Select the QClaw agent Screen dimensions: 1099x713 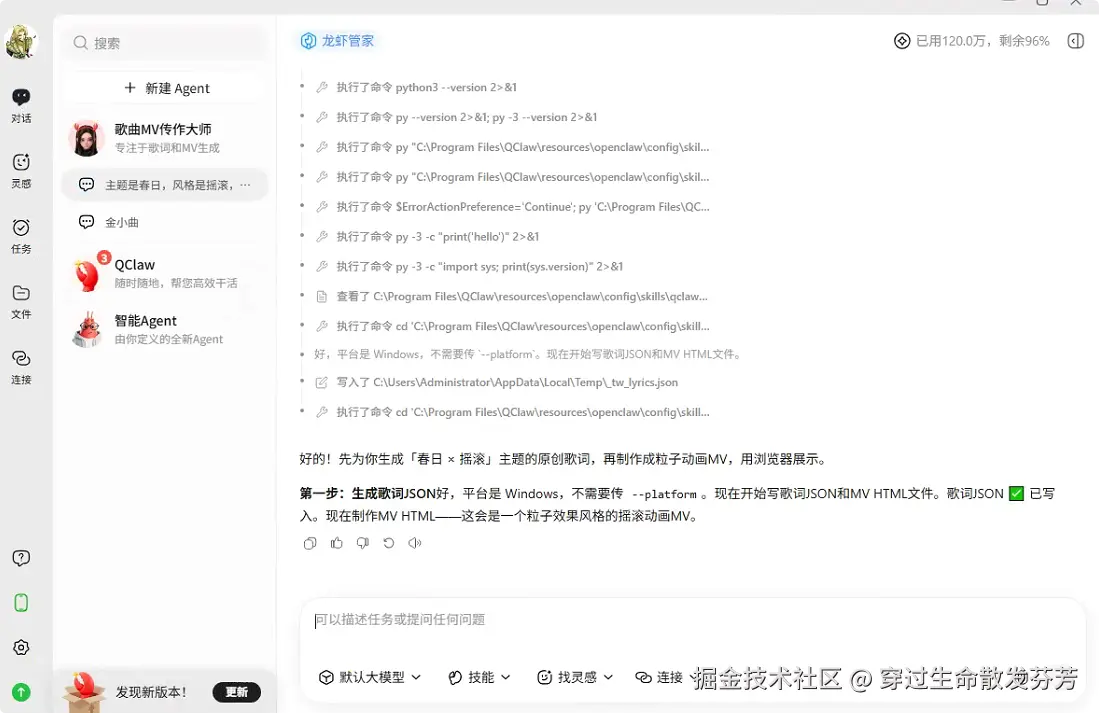point(165,273)
